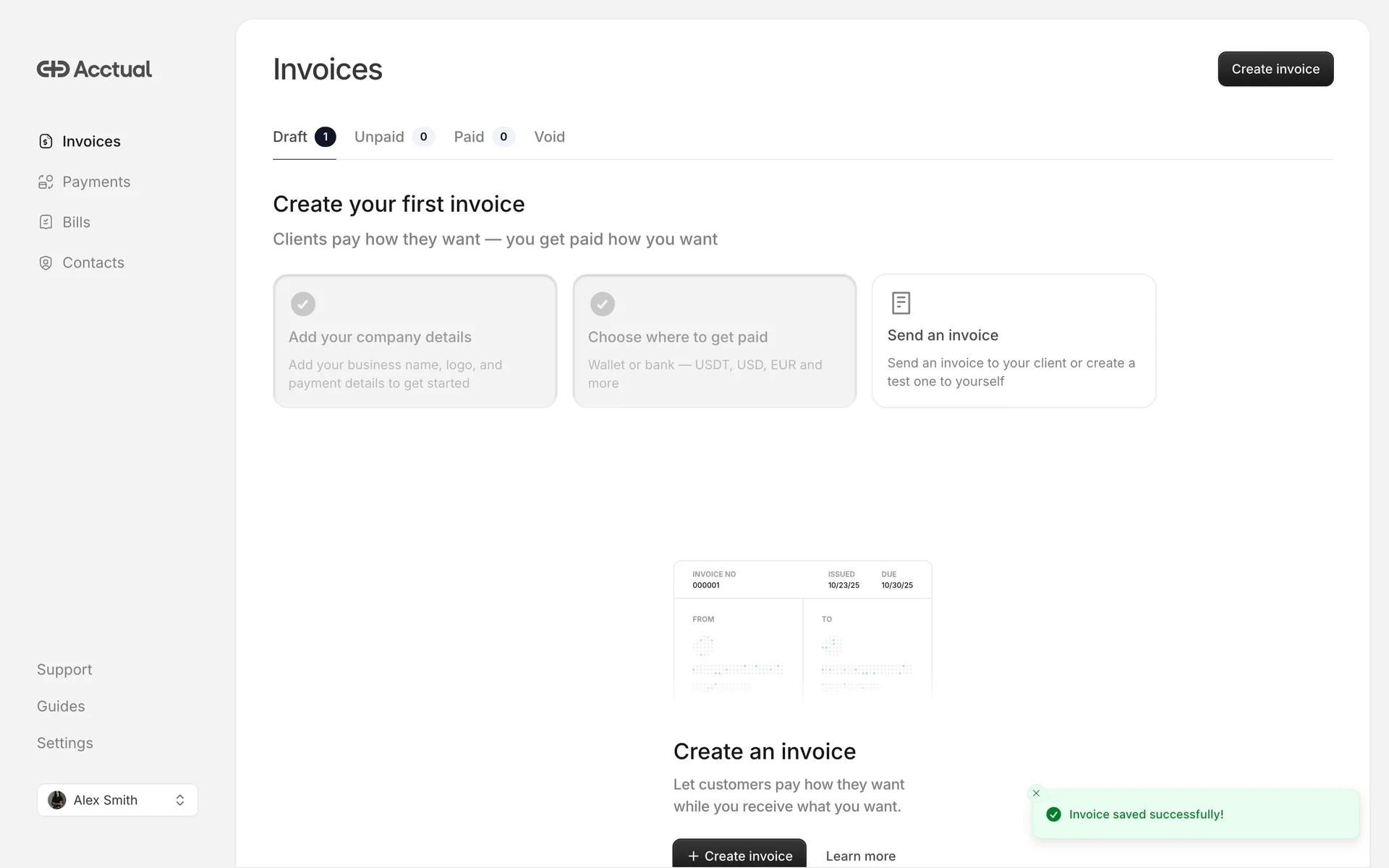Click the sample invoice preview thumbnail
Viewport: 1389px width, 868px height.
point(802,629)
